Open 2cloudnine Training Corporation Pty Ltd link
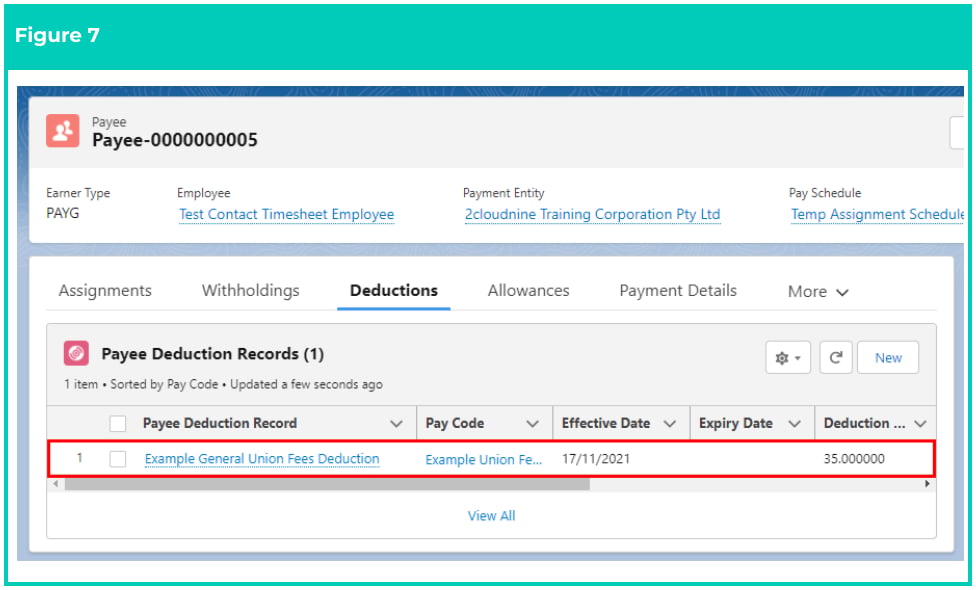This screenshot has width=976, height=590. [593, 214]
